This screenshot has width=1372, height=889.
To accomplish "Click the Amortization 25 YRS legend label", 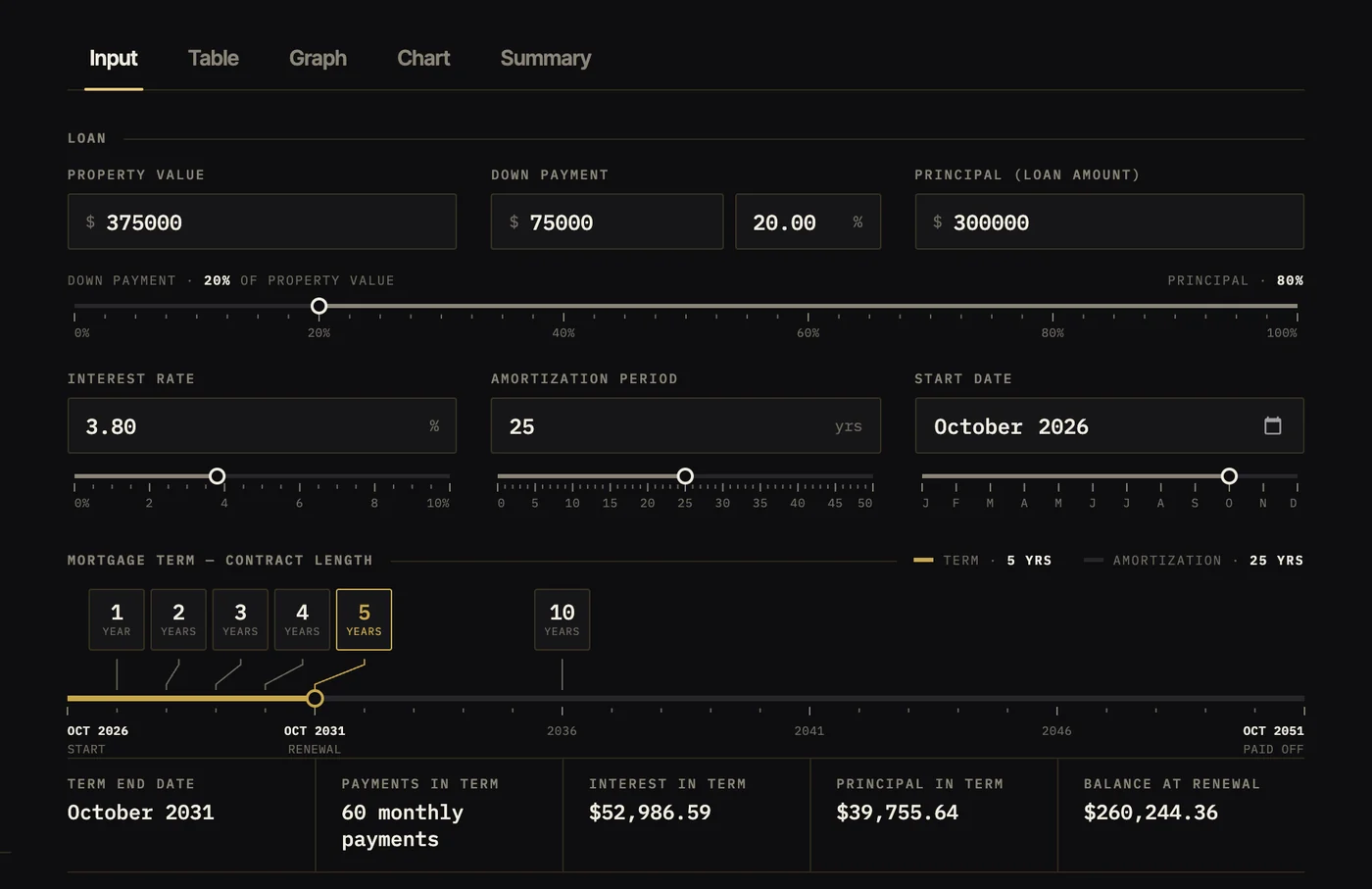I will [1194, 561].
